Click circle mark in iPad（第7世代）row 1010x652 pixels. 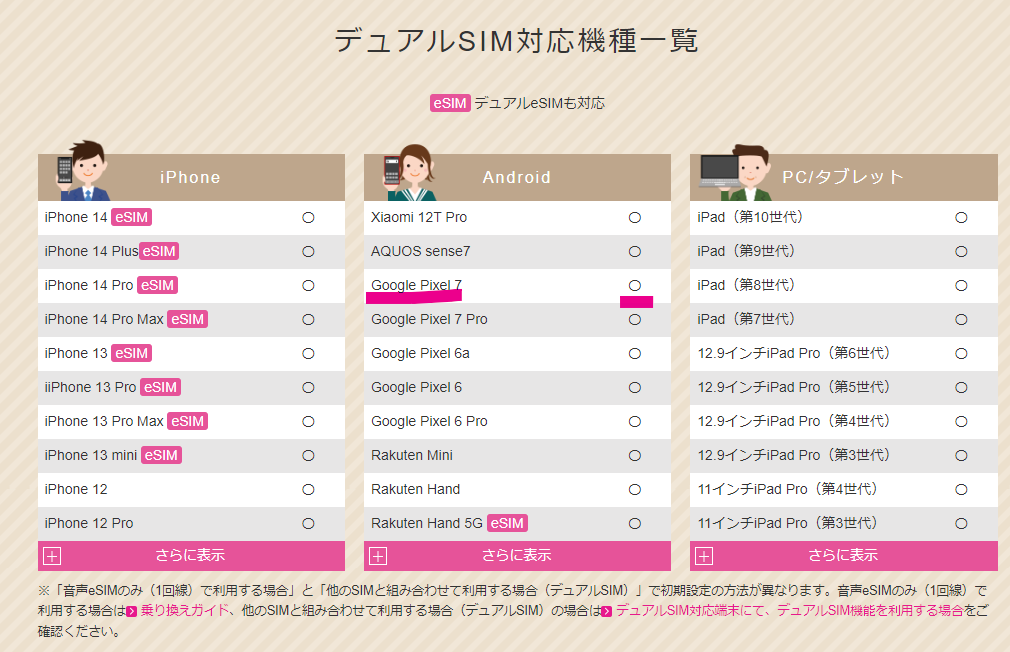pos(961,320)
